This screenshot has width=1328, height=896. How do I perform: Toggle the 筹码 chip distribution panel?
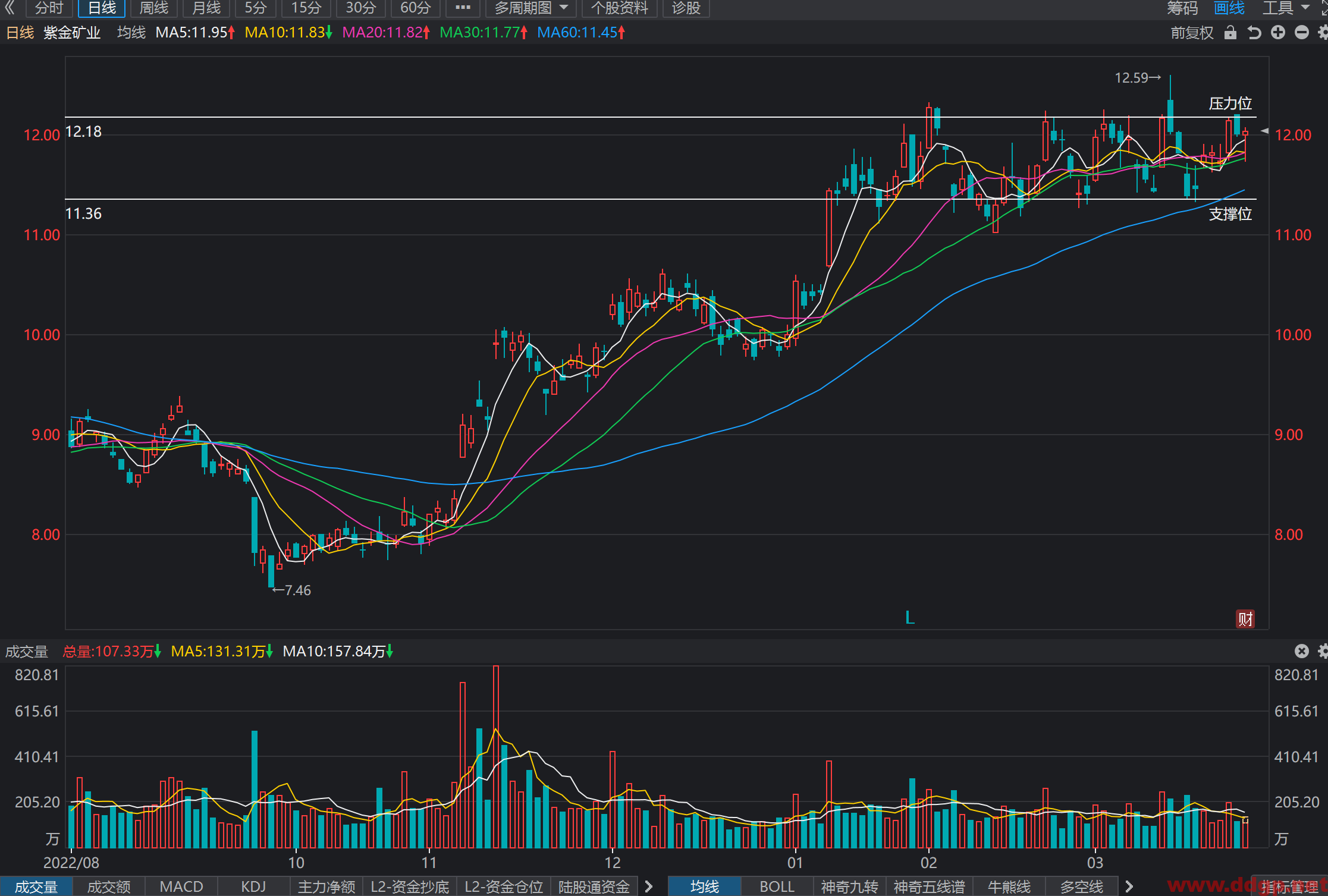pos(1182,8)
